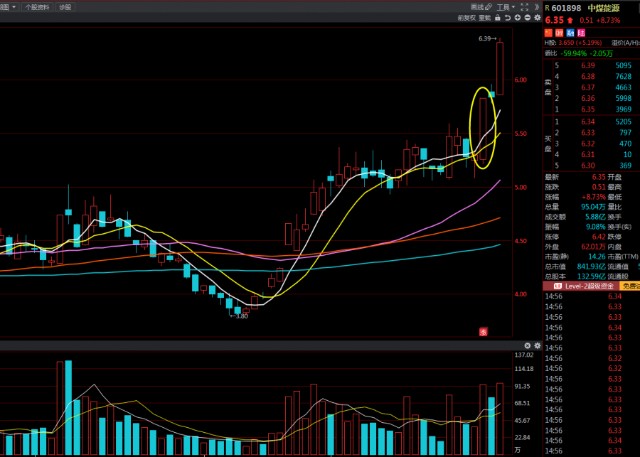Open volume indicator settings gear
This screenshot has height=457, width=640.
pyautogui.click(x=537, y=345)
